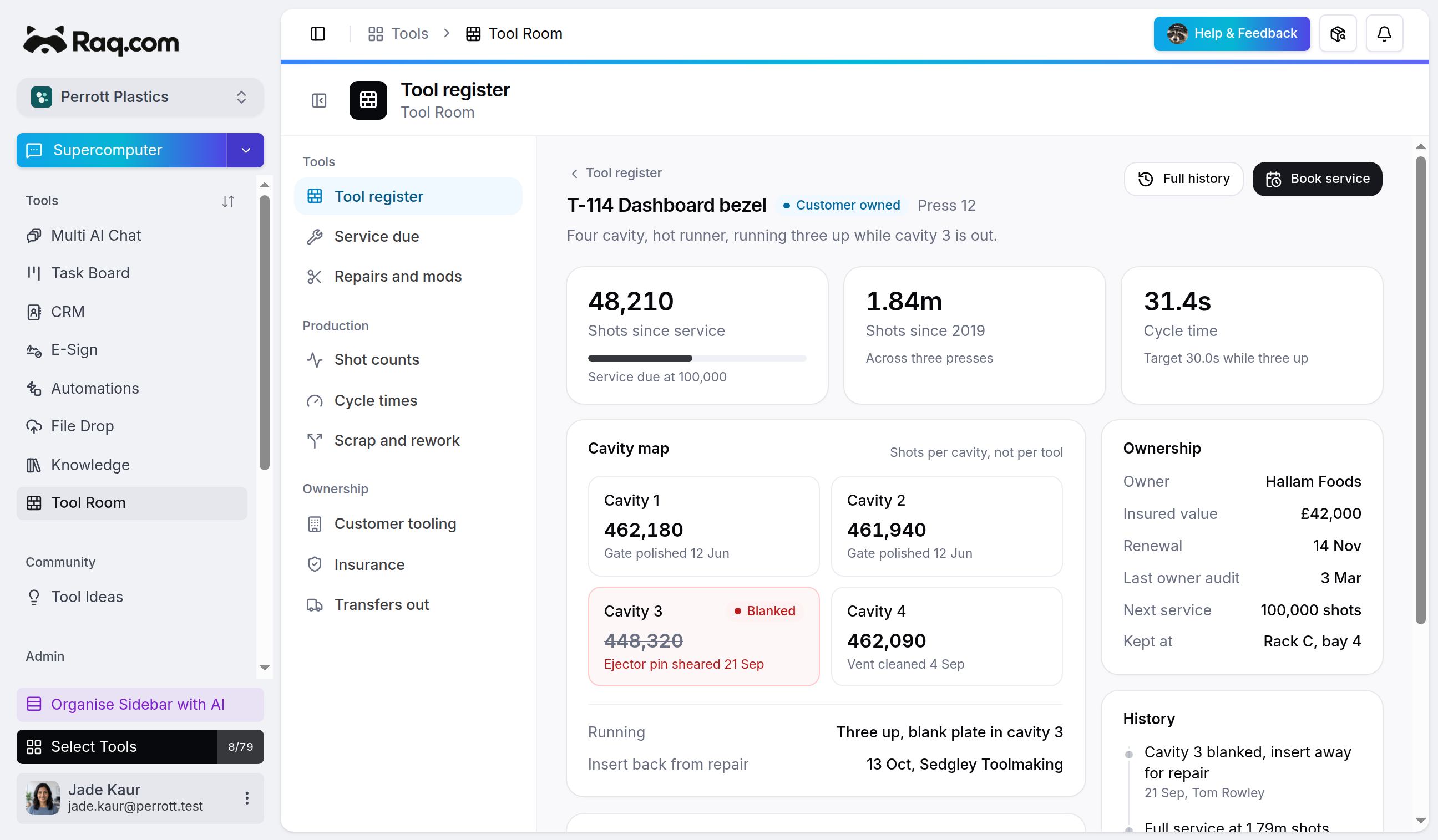Expand the Perrott Plastics workspace switcher
Screen dimensions: 1438x840
[140, 97]
